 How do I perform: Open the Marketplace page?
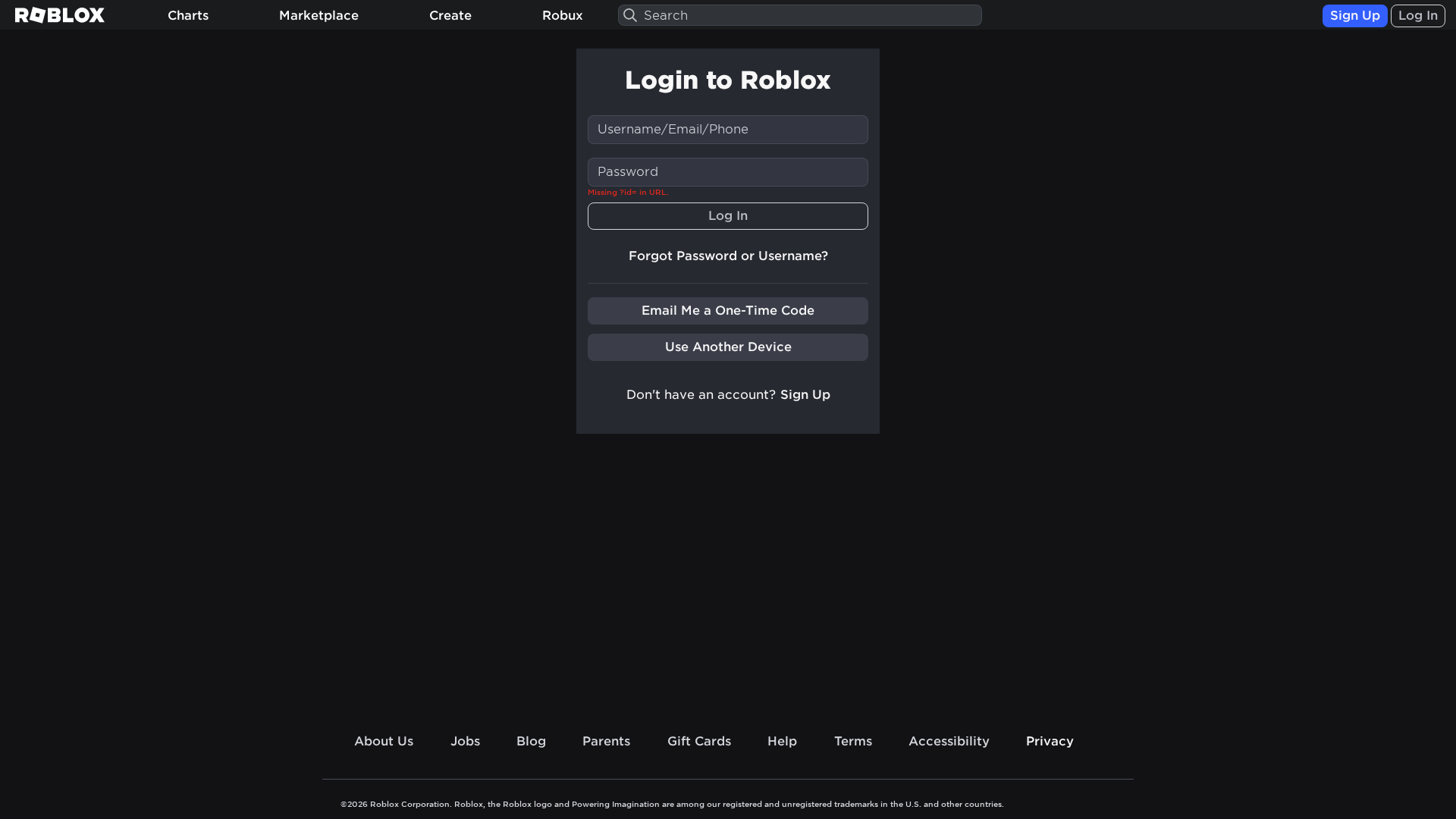point(318,15)
